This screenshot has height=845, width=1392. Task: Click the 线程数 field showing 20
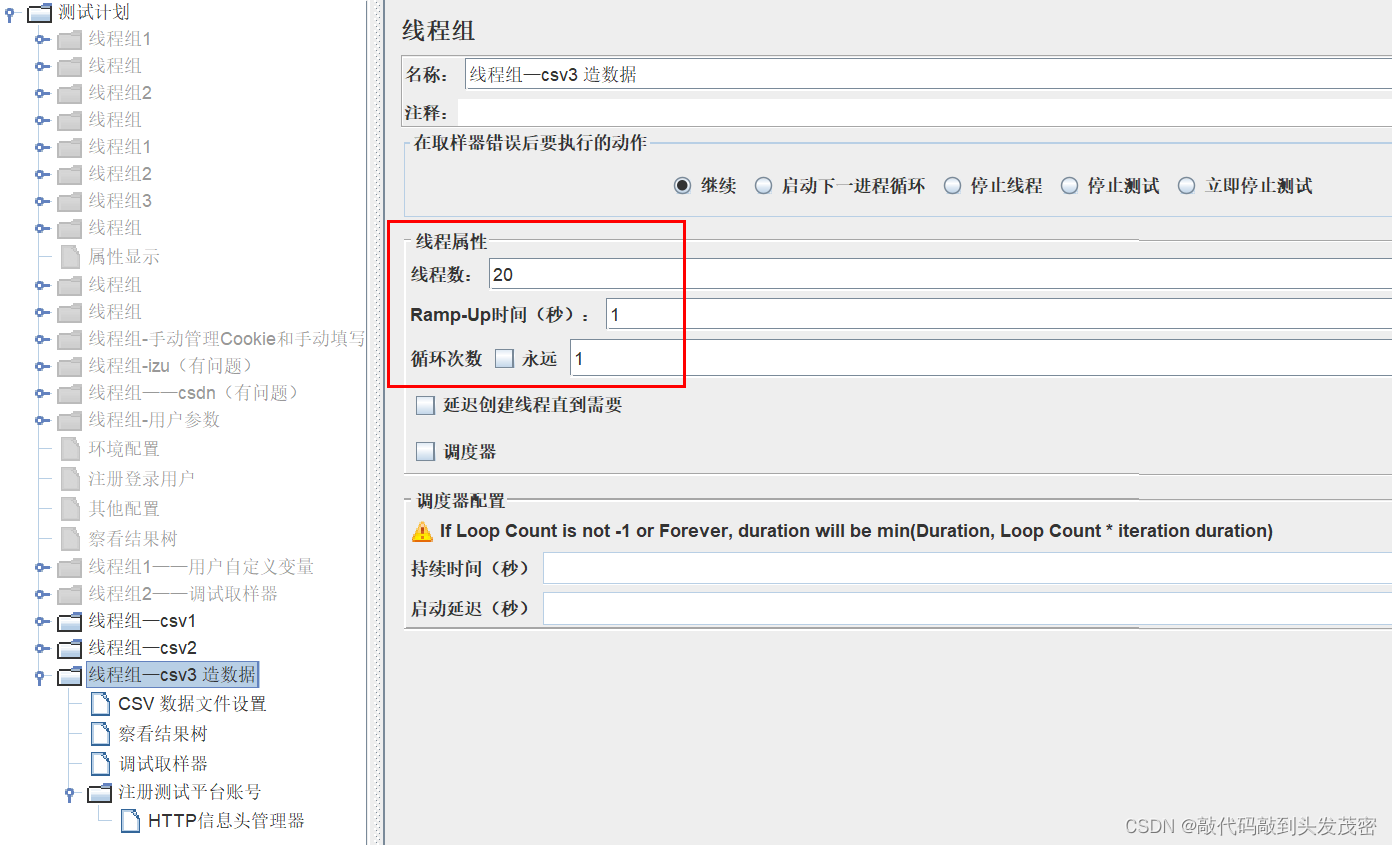click(940, 273)
